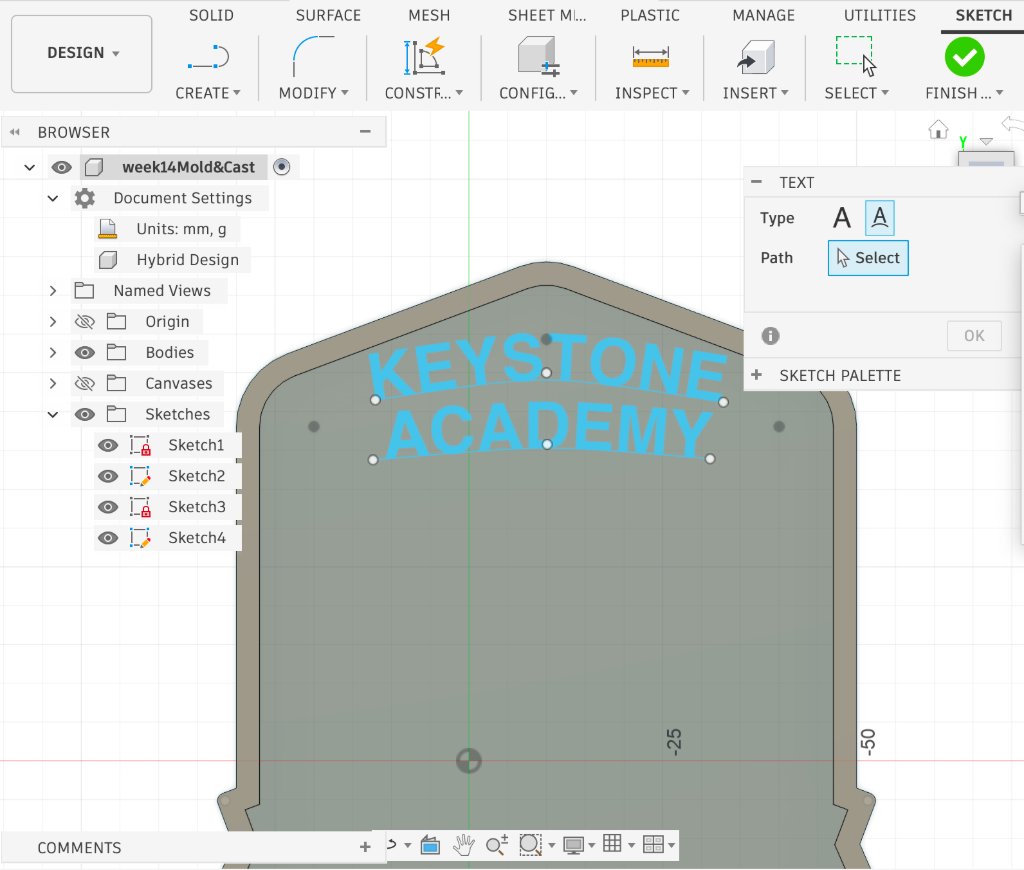Click the Configure cube icon
The width and height of the screenshot is (1024, 870).
point(538,57)
